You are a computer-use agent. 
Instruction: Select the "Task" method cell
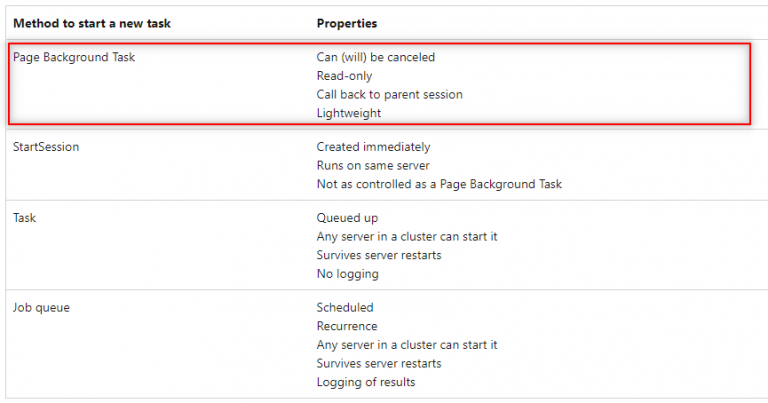pos(26,217)
